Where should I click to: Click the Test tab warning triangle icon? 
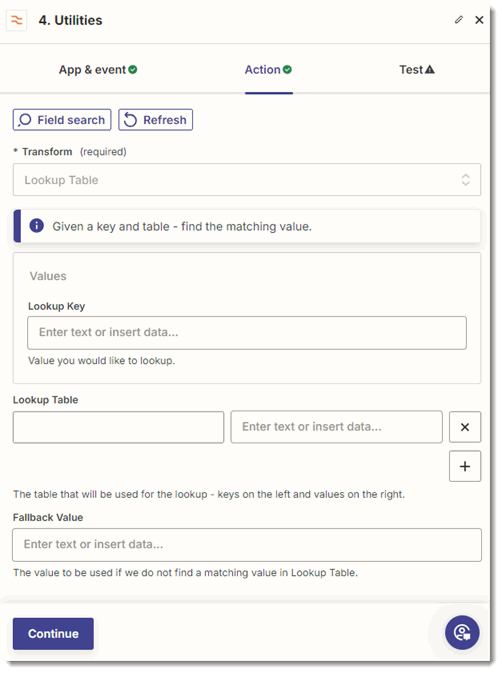[x=429, y=69]
